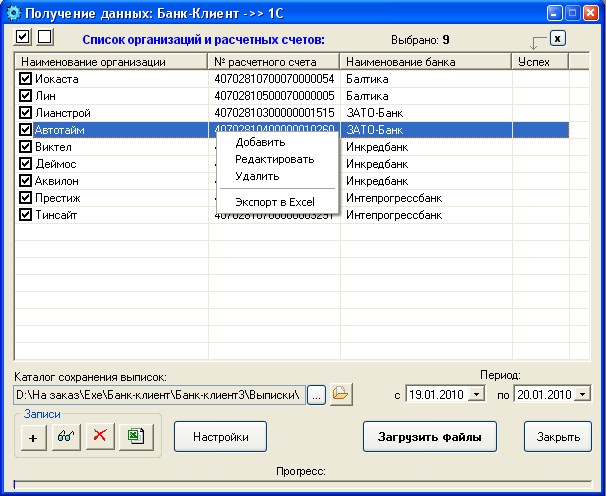Add a record with the plus icon
This screenshot has height=496, width=606.
pyautogui.click(x=34, y=437)
